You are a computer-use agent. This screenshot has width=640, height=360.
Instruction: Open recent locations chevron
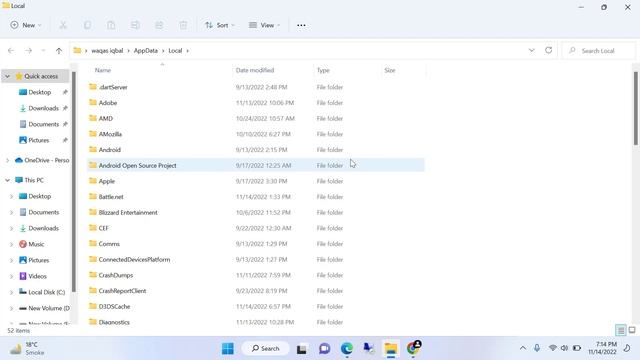coord(43,51)
